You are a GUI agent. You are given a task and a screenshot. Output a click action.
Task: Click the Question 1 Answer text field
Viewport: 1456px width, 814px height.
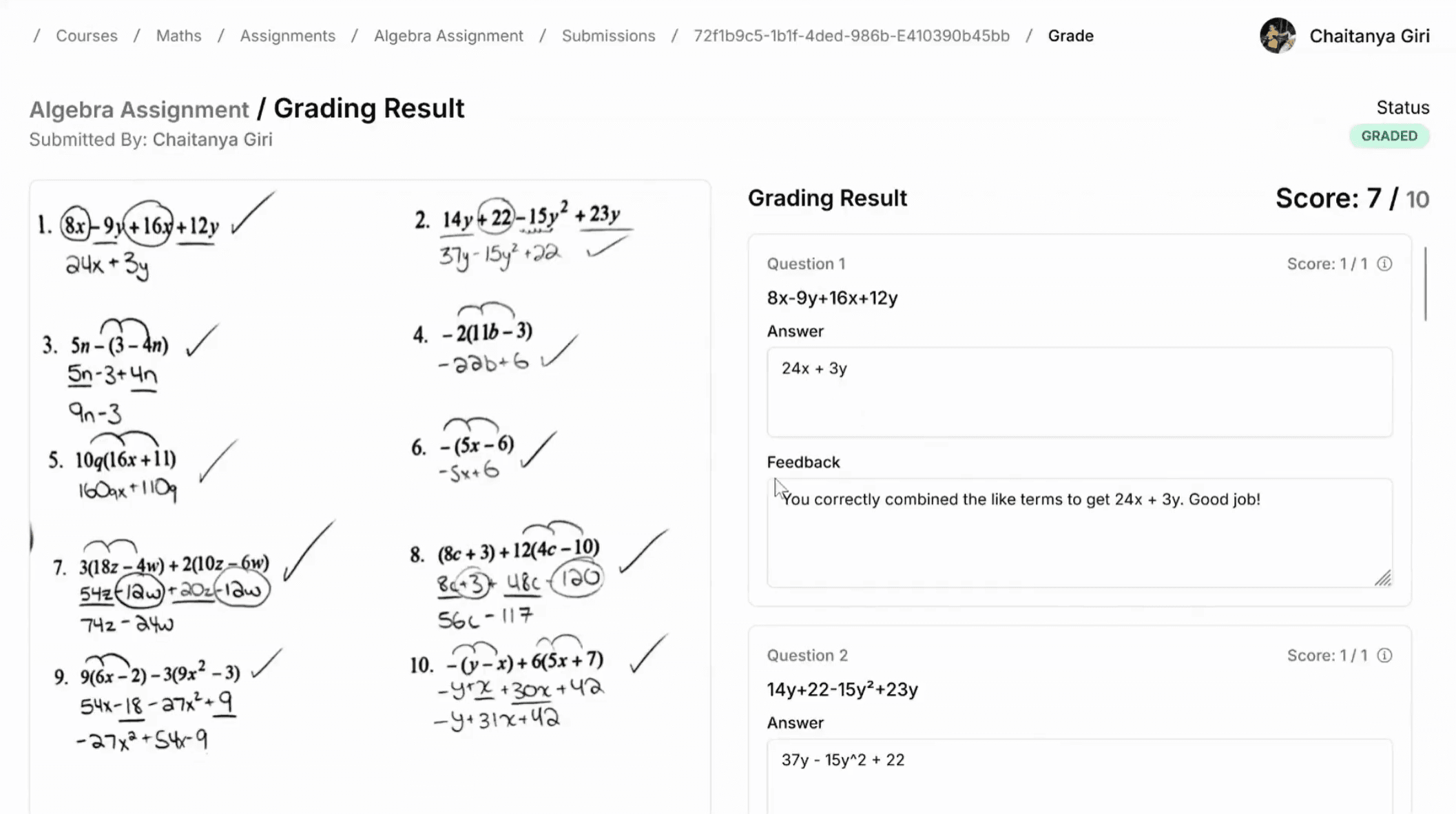(x=1079, y=392)
